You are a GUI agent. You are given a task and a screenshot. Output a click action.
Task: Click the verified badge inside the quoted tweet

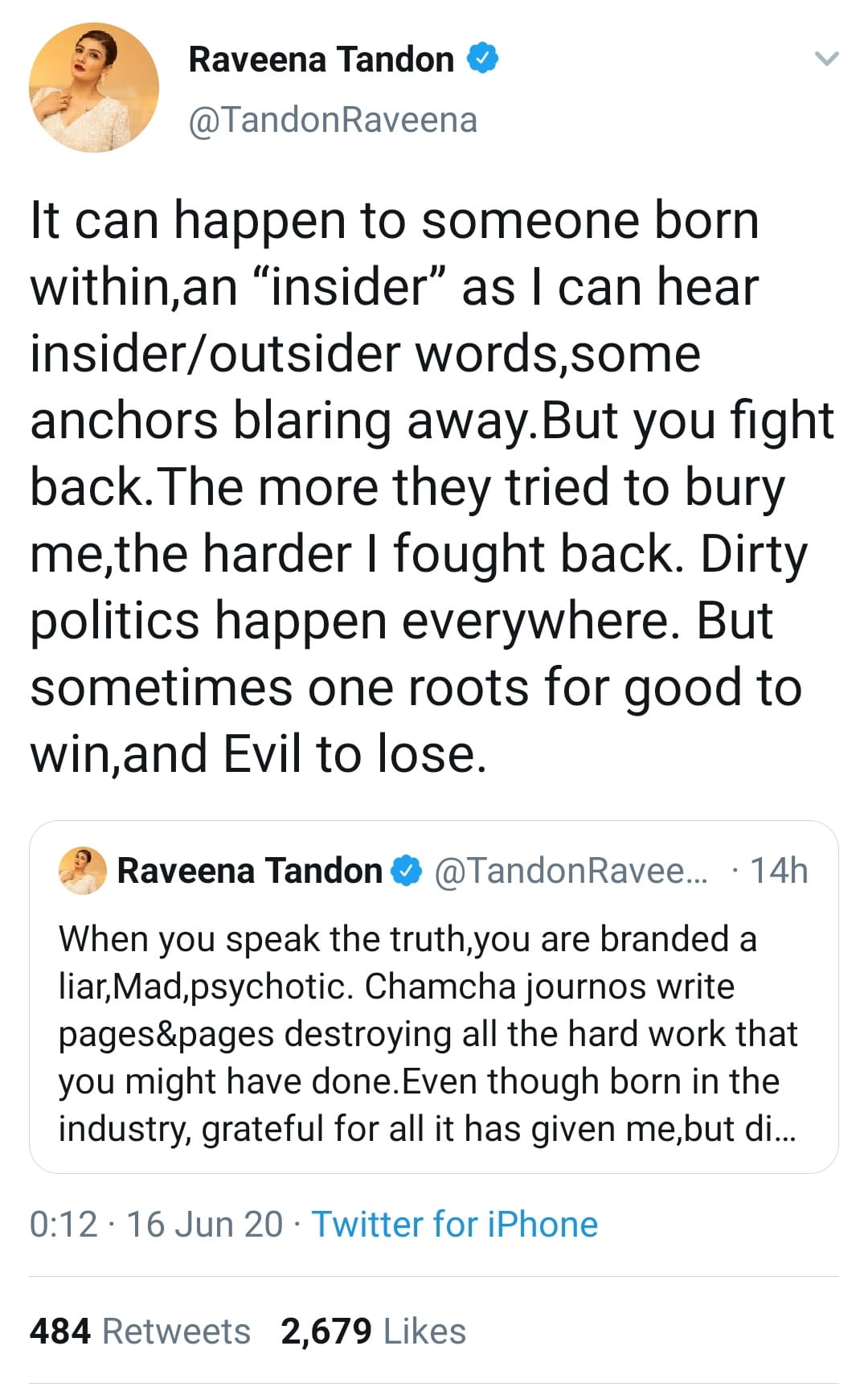407,871
